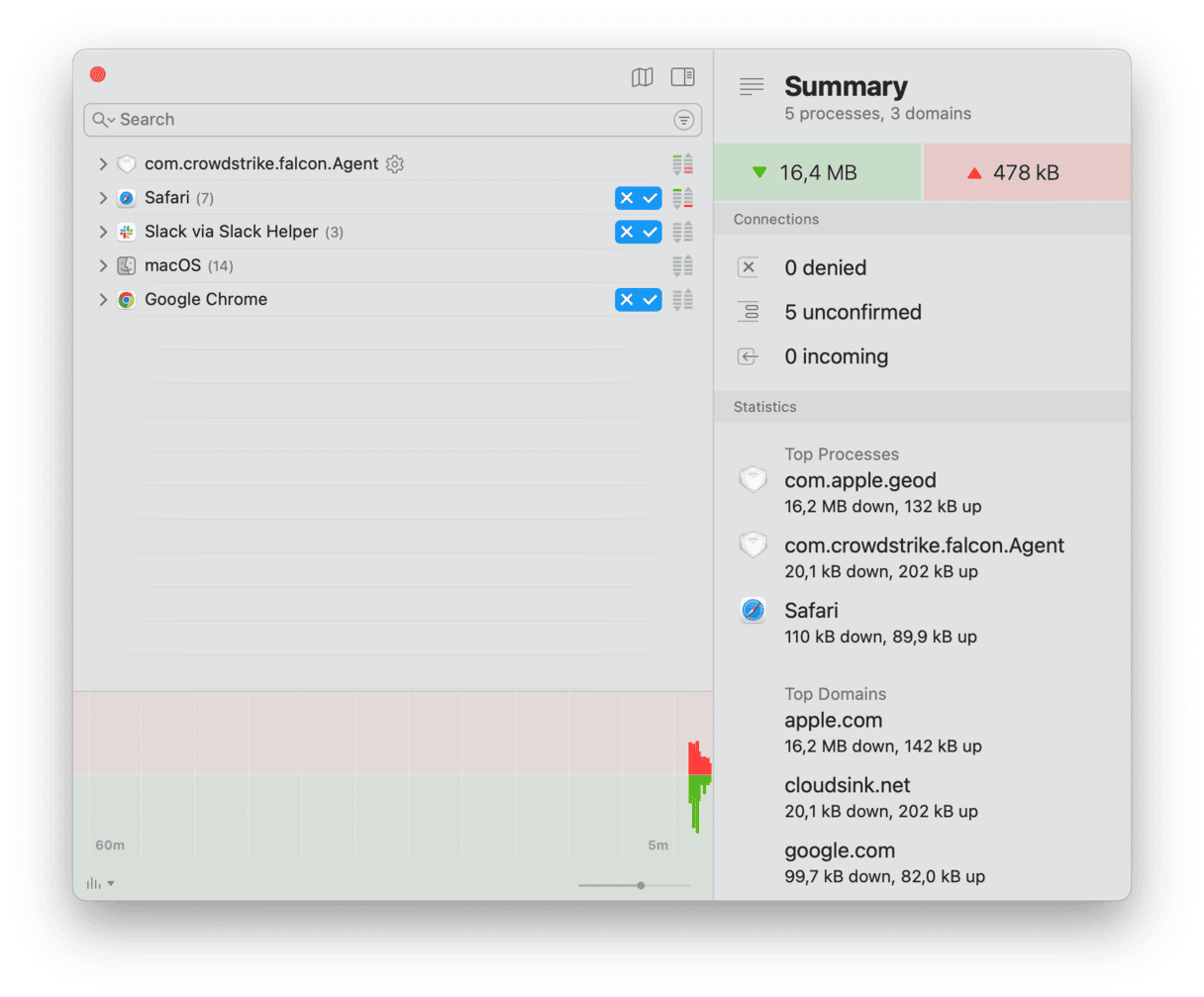Deny Safari connections with the X toggle
The height and width of the screenshot is (997, 1204).
(626, 198)
